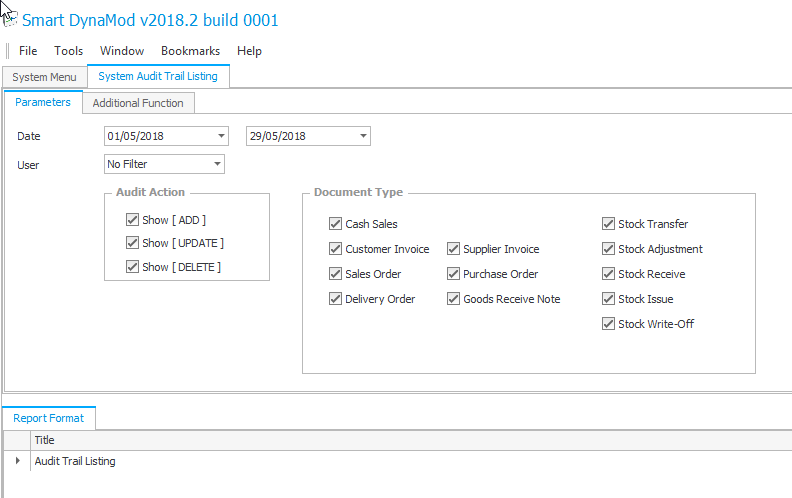792x498 pixels.
Task: Toggle the Cash Sales checkbox
Action: (335, 224)
